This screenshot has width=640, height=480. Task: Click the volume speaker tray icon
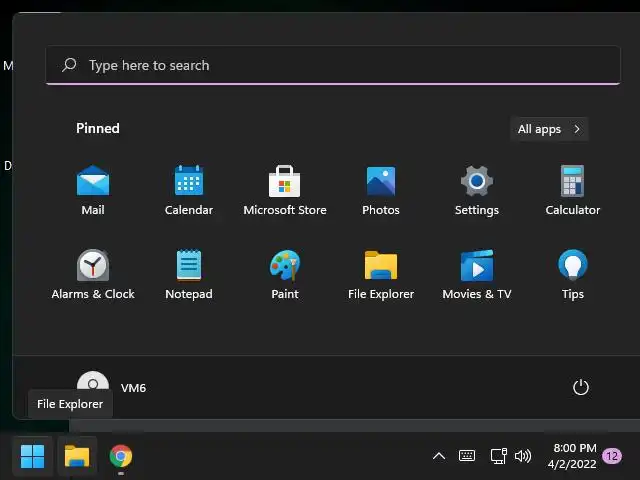point(523,456)
